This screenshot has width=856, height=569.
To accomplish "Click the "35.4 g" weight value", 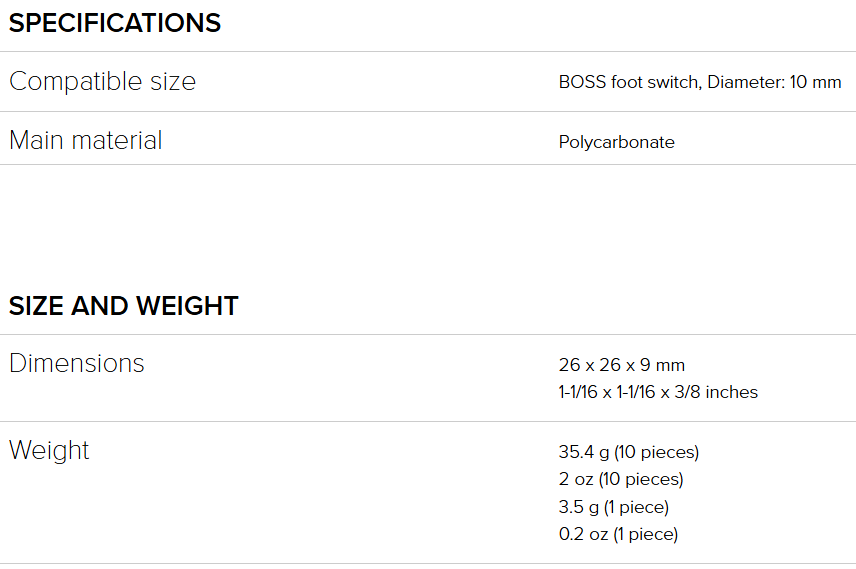I will [x=584, y=452].
